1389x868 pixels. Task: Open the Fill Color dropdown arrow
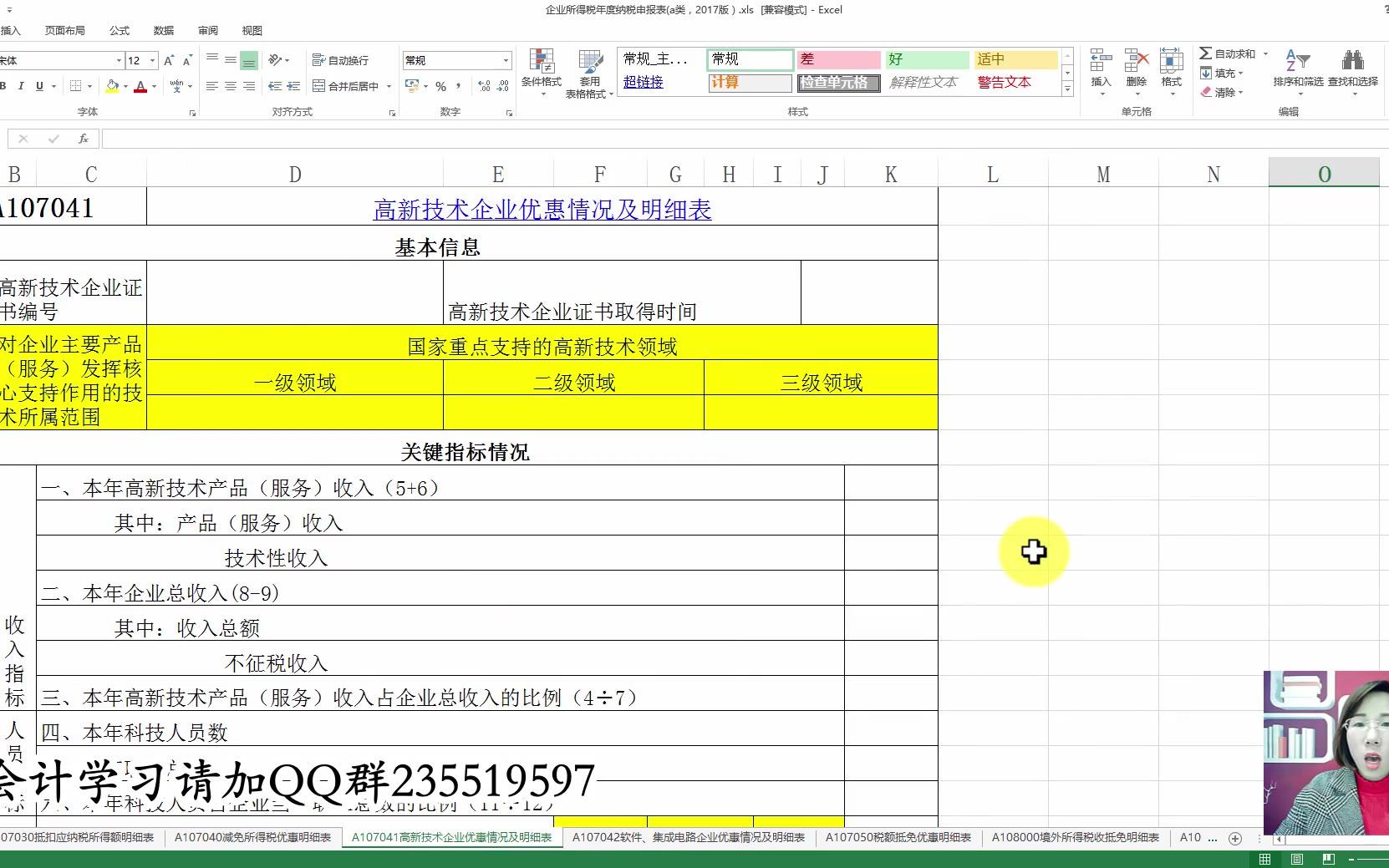[x=125, y=86]
